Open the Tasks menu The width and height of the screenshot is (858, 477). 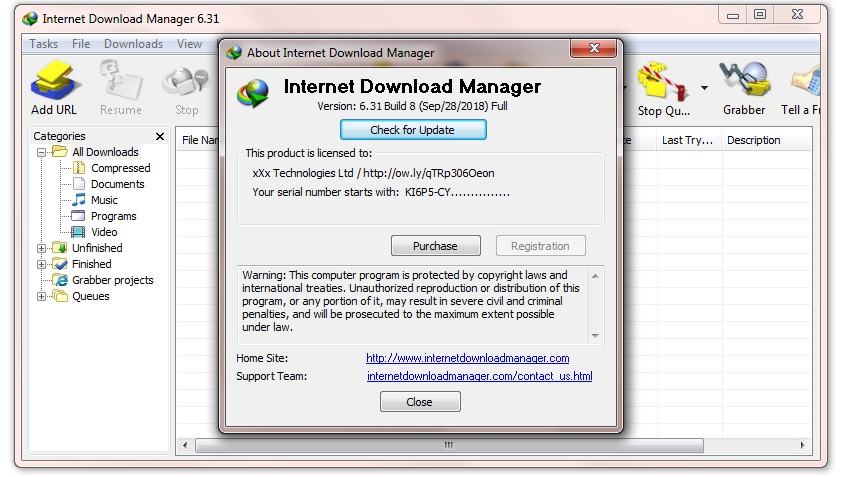(x=44, y=44)
